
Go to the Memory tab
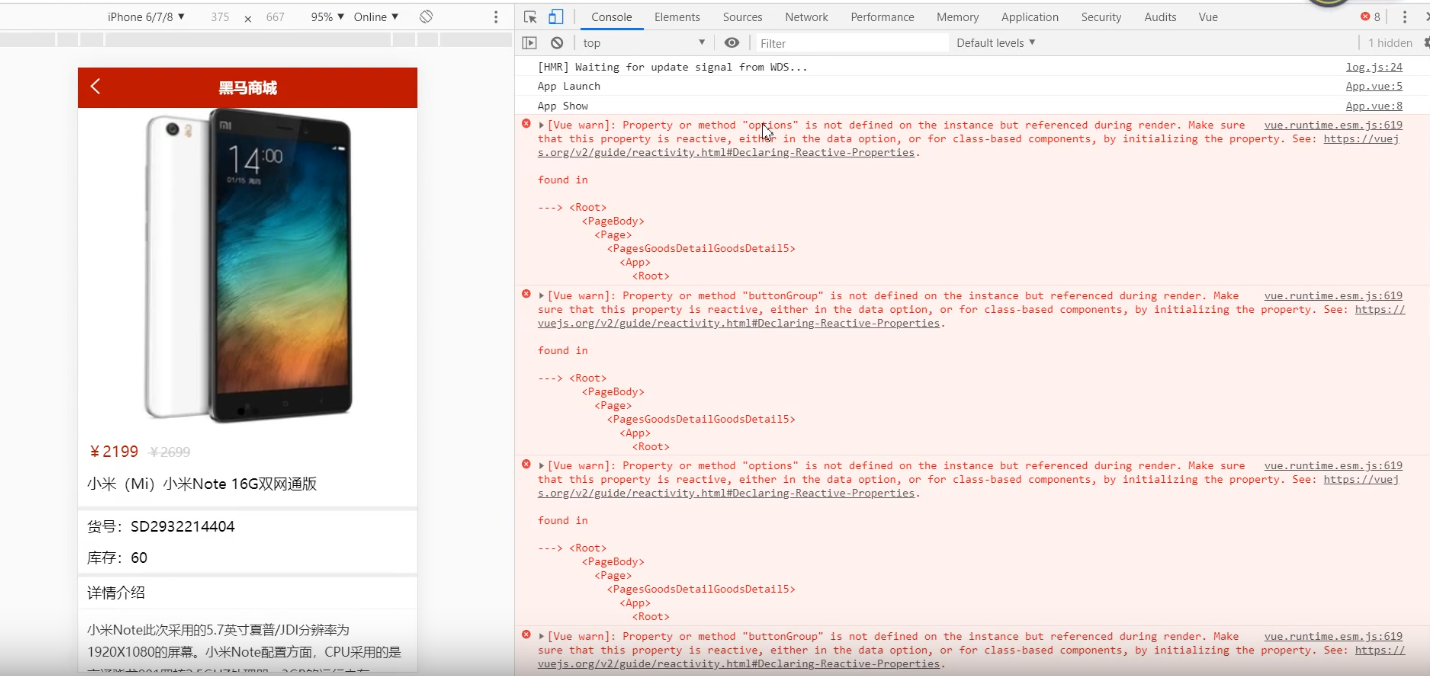pyautogui.click(x=957, y=17)
